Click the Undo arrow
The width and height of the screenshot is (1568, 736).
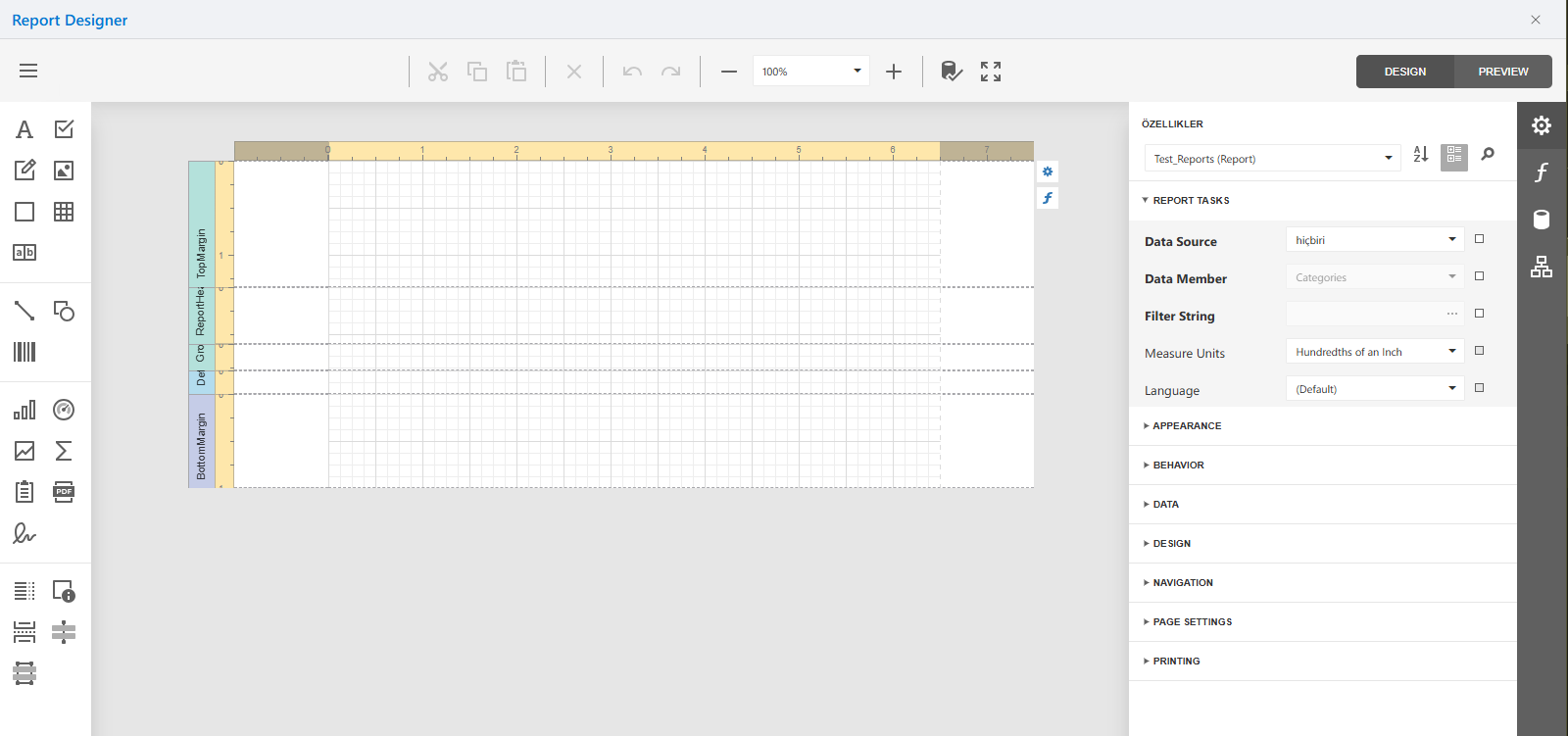click(632, 72)
